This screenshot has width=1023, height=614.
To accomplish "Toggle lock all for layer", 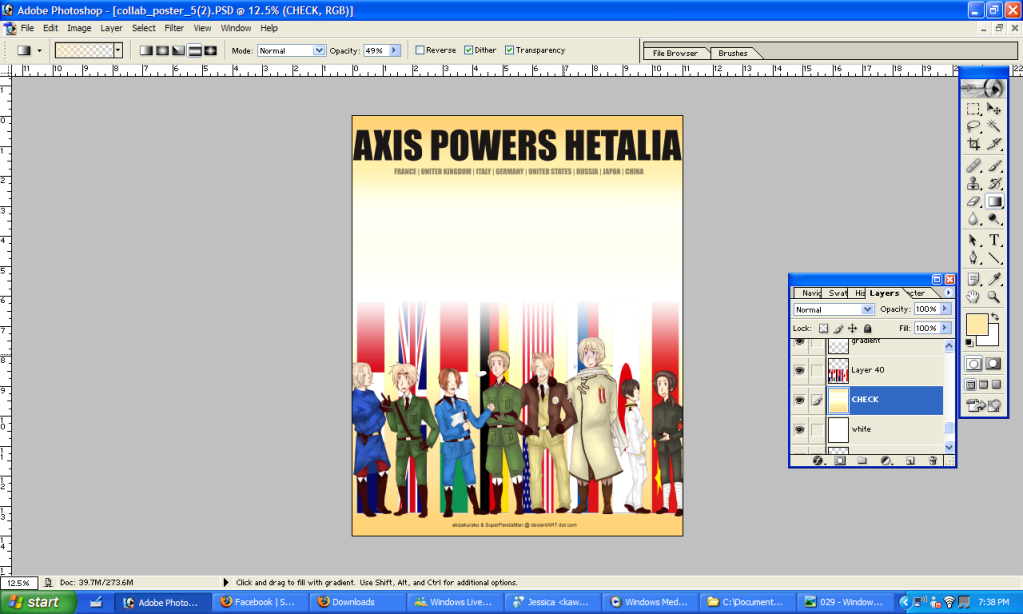I will 868,328.
